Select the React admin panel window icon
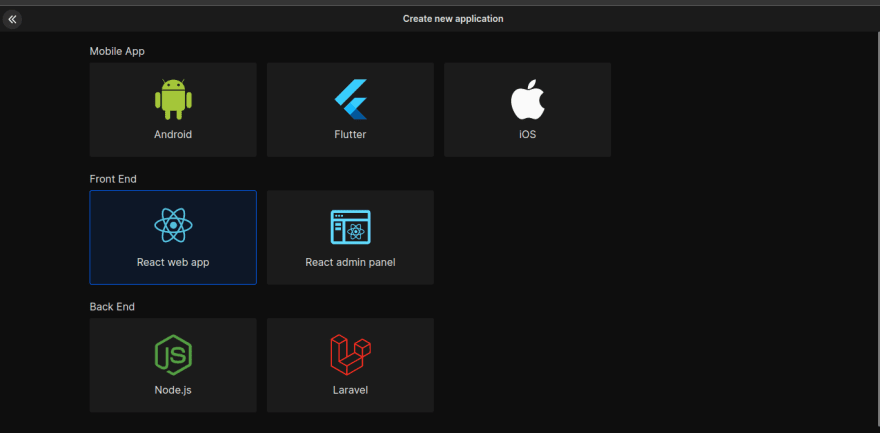 [350, 227]
